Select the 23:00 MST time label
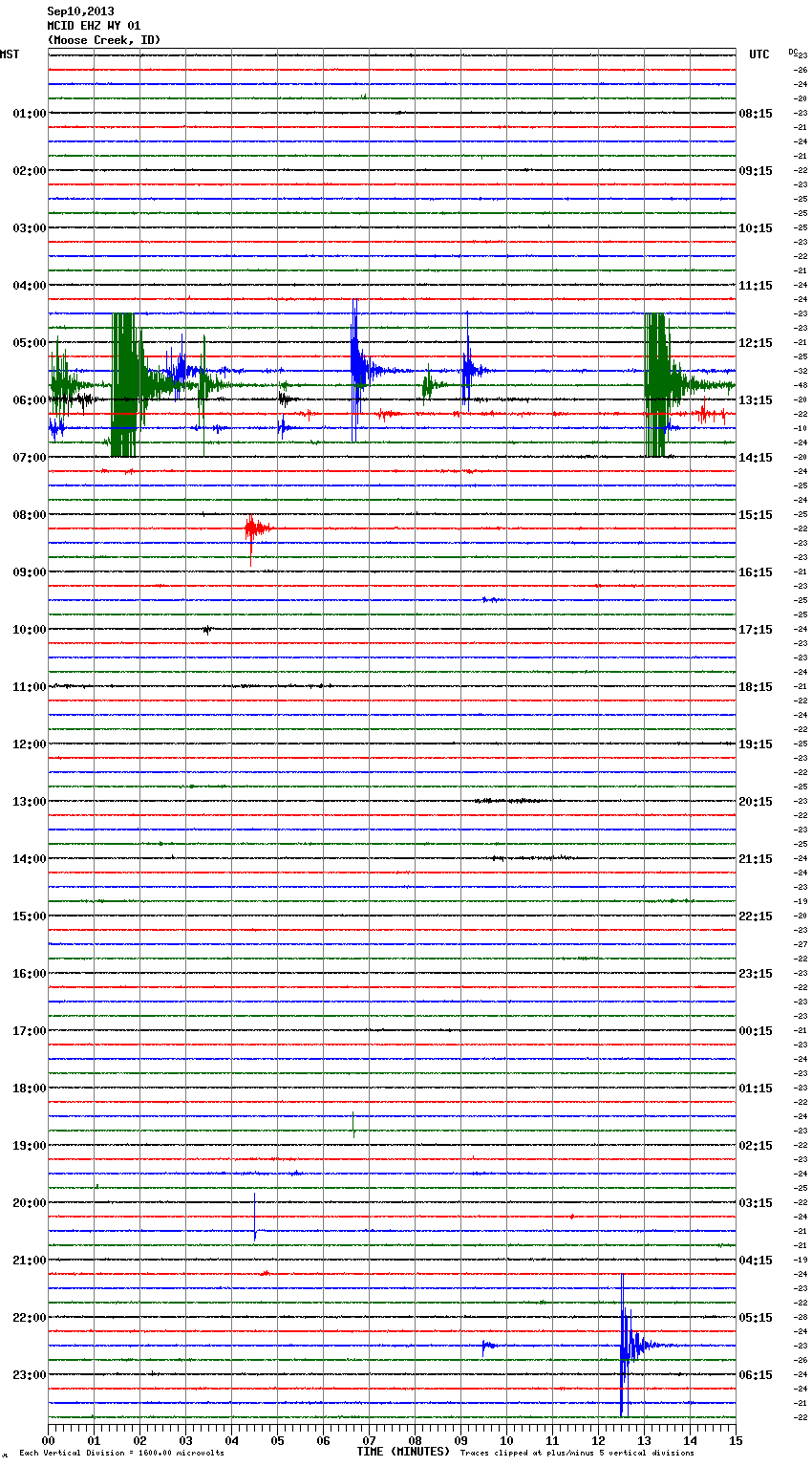 pos(30,1374)
